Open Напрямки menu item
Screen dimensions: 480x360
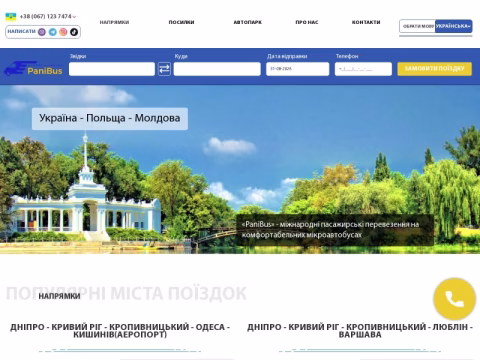[114, 22]
